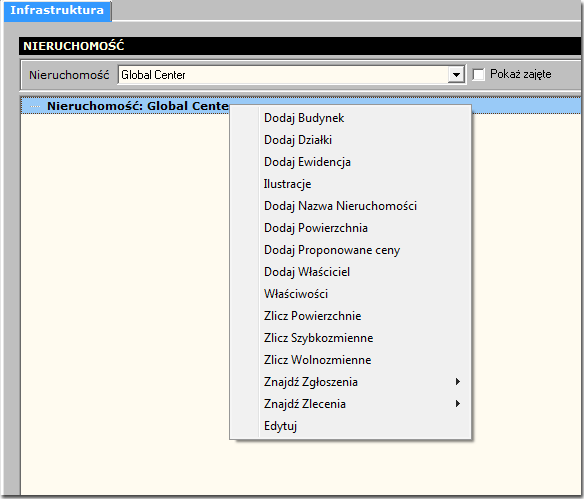
Task: Open the Nieruchomość dropdown arrow
Action: tap(456, 75)
